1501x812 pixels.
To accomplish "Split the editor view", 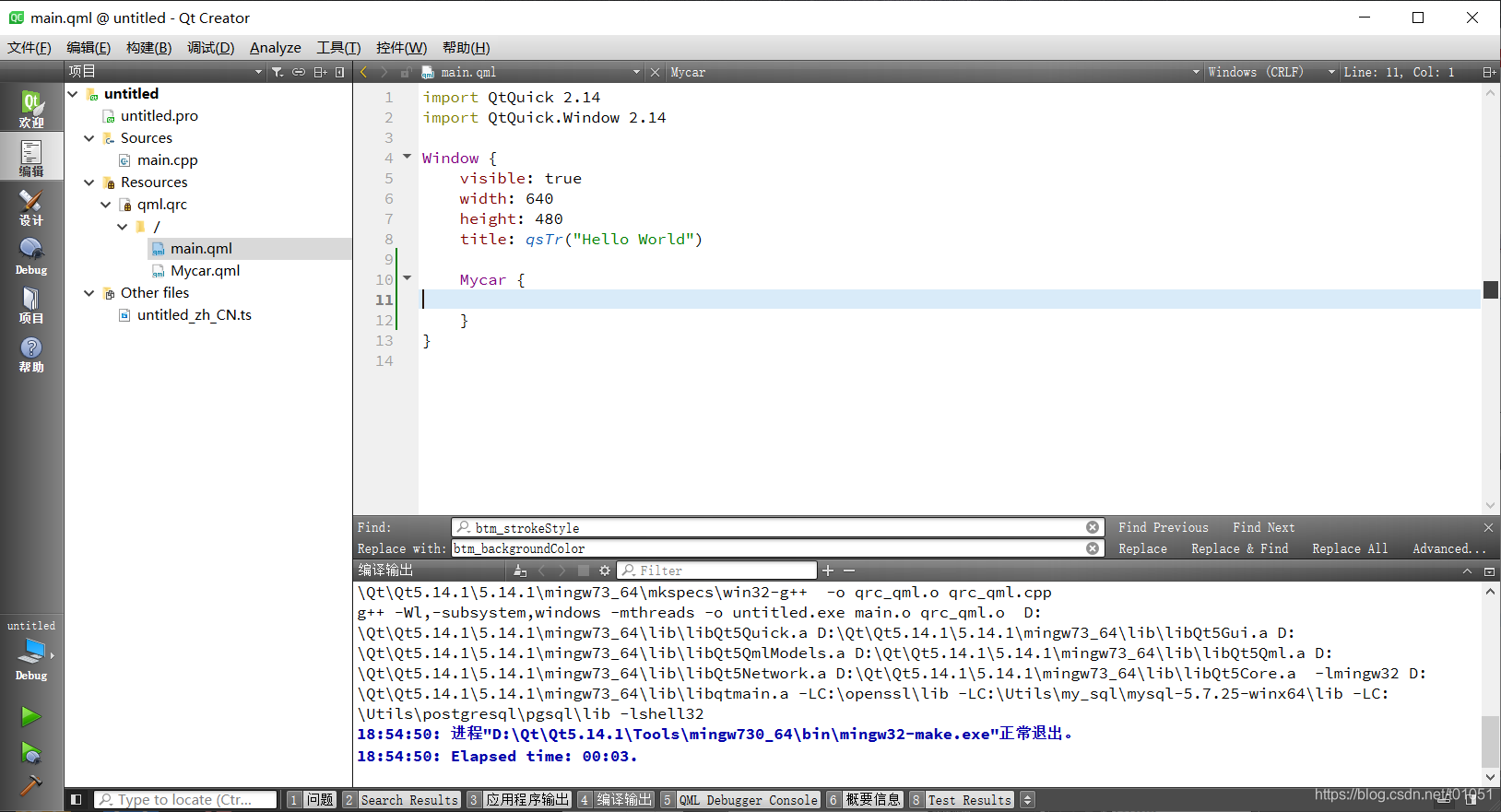I will [x=1489, y=72].
